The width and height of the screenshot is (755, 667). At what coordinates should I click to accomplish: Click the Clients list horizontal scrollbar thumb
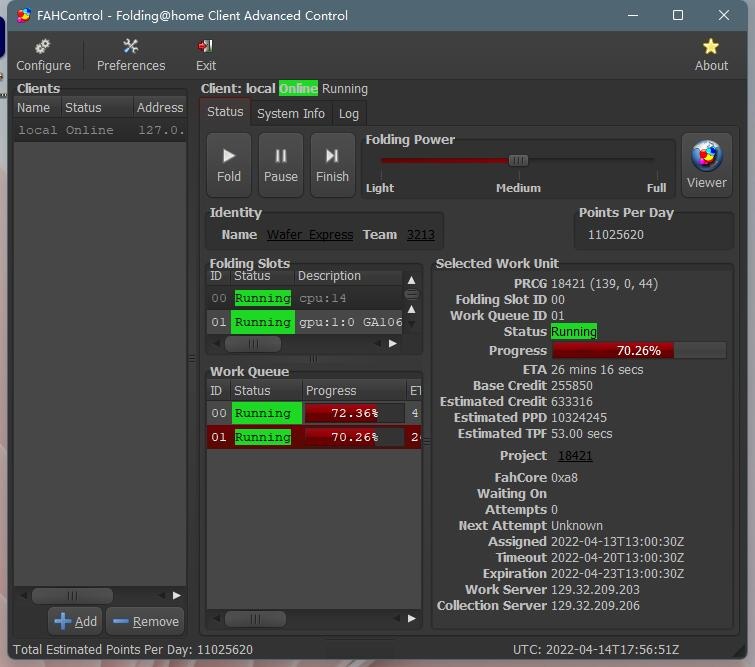(72, 596)
